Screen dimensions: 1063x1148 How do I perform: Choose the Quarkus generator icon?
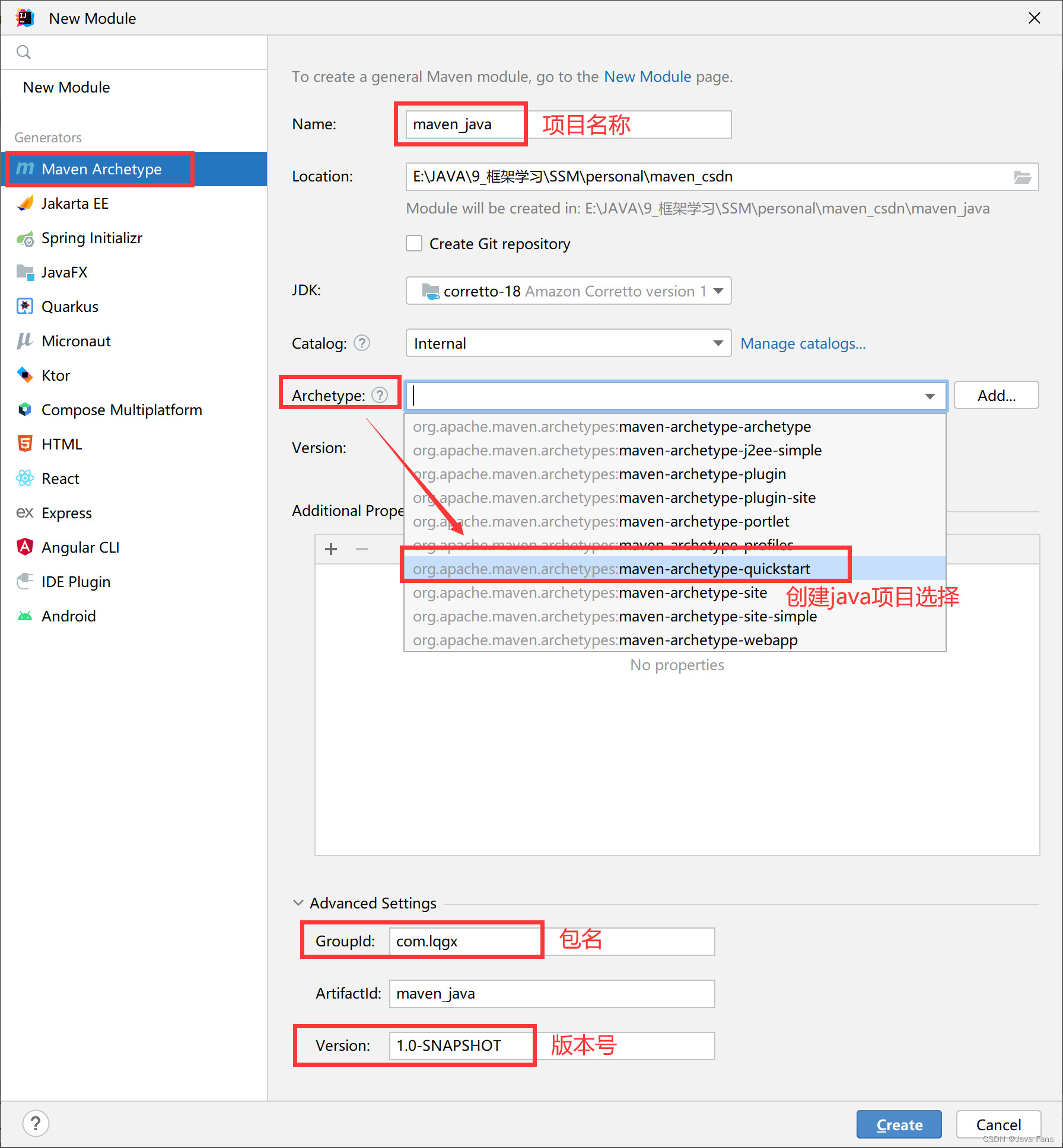coord(25,307)
